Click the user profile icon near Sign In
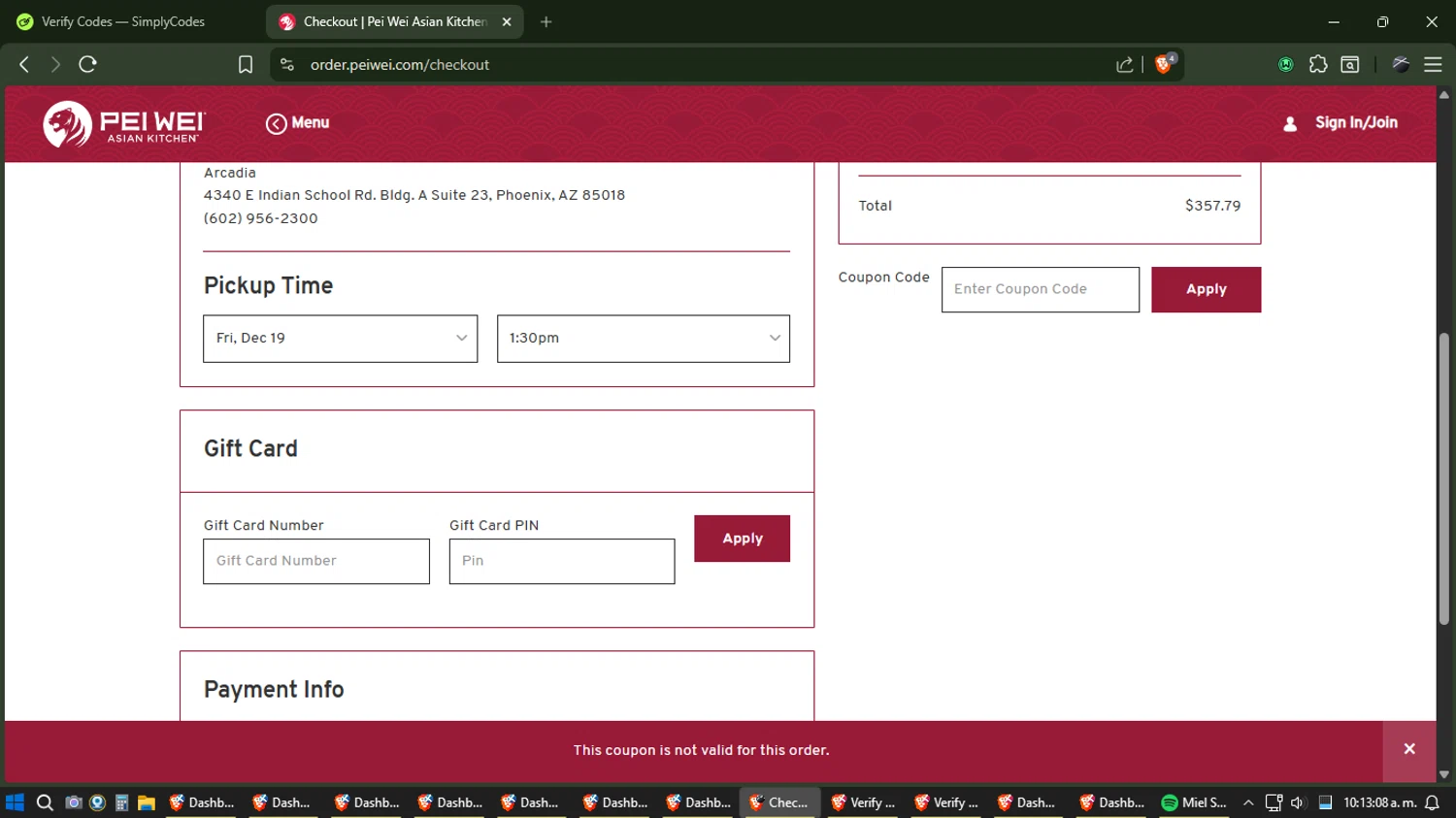1456x818 pixels. tap(1290, 124)
